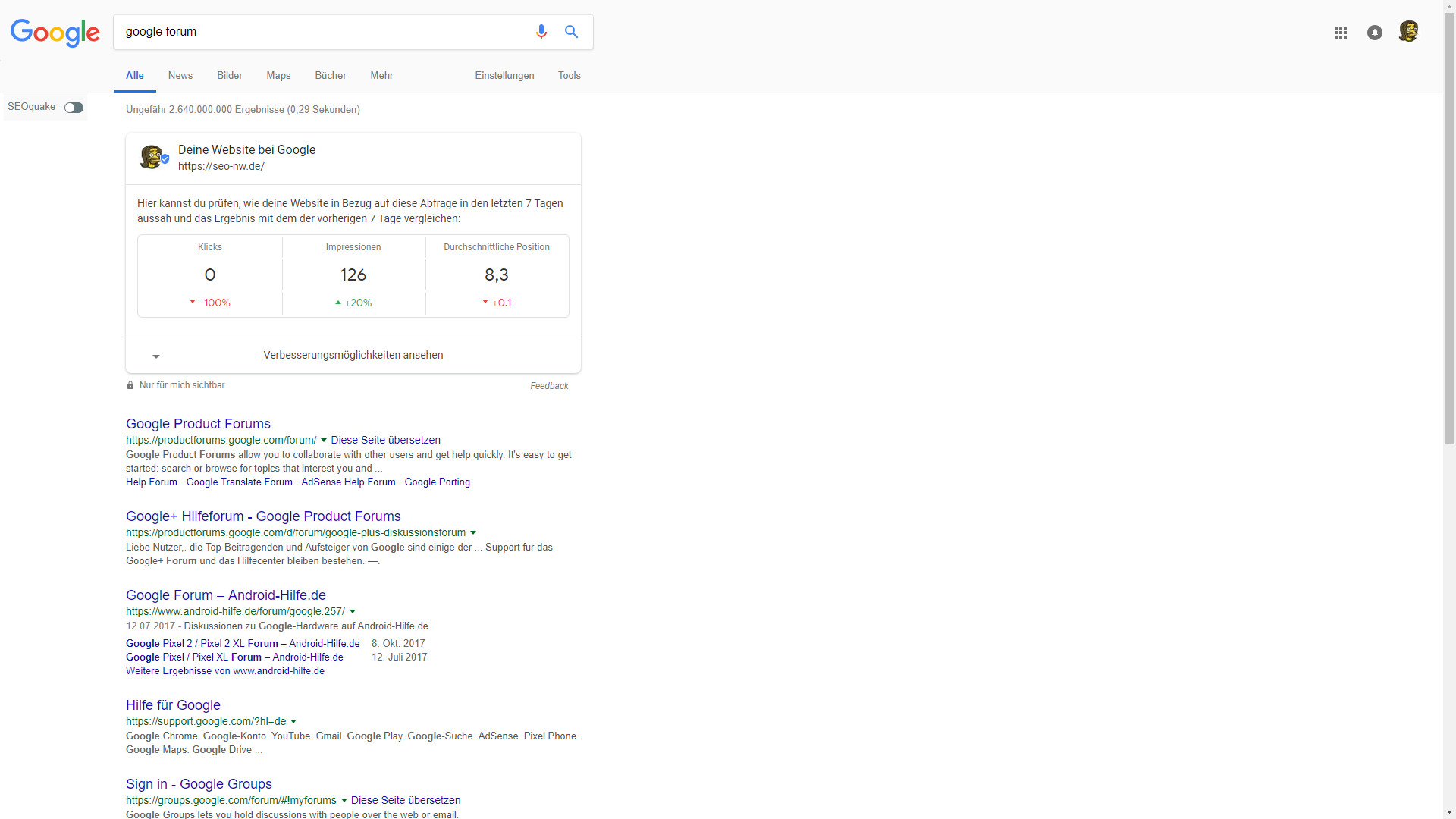Screen dimensions: 1456x819
Task: Open the Mehr menu
Action: pos(381,76)
